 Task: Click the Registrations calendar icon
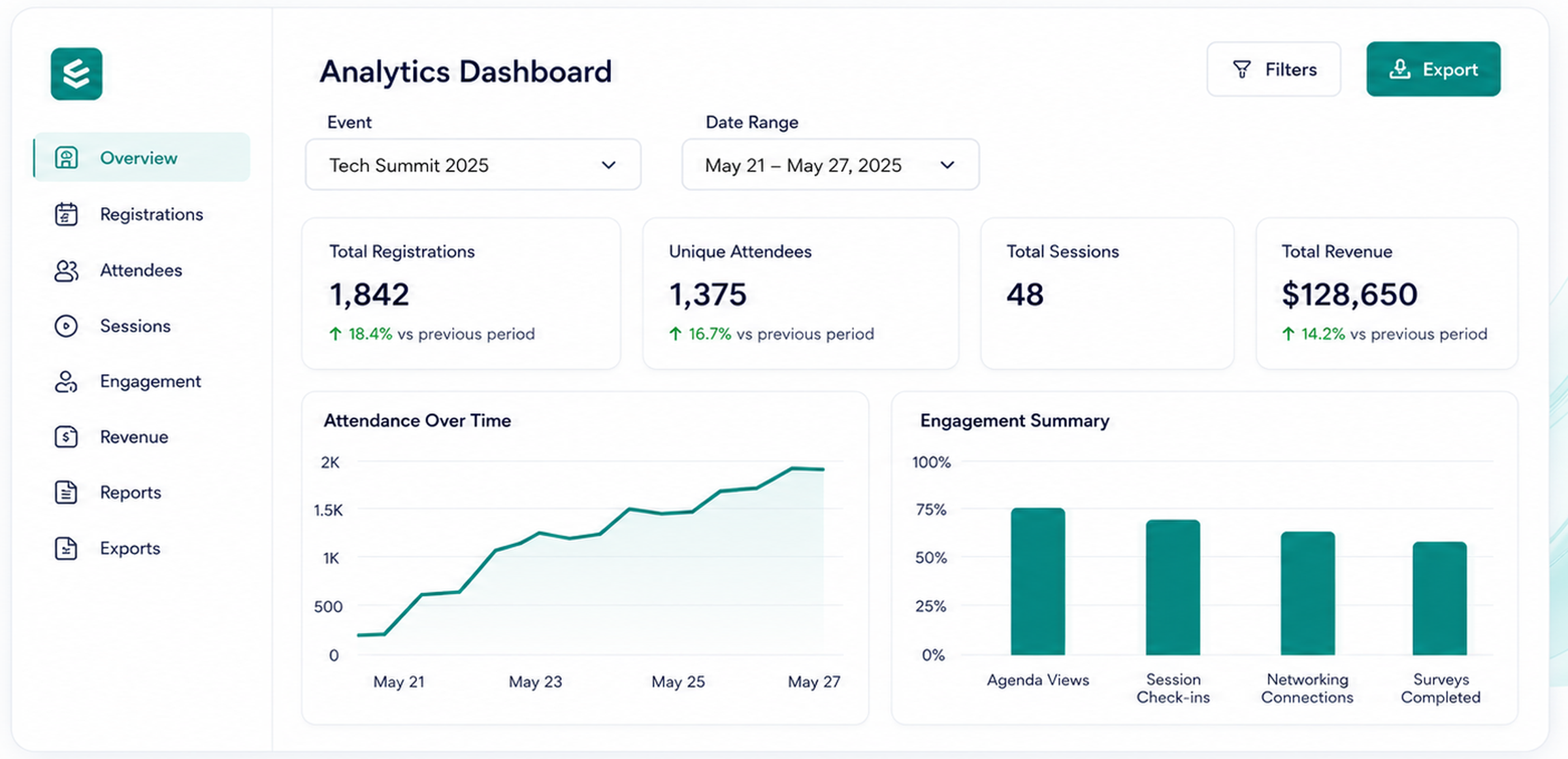[x=66, y=214]
